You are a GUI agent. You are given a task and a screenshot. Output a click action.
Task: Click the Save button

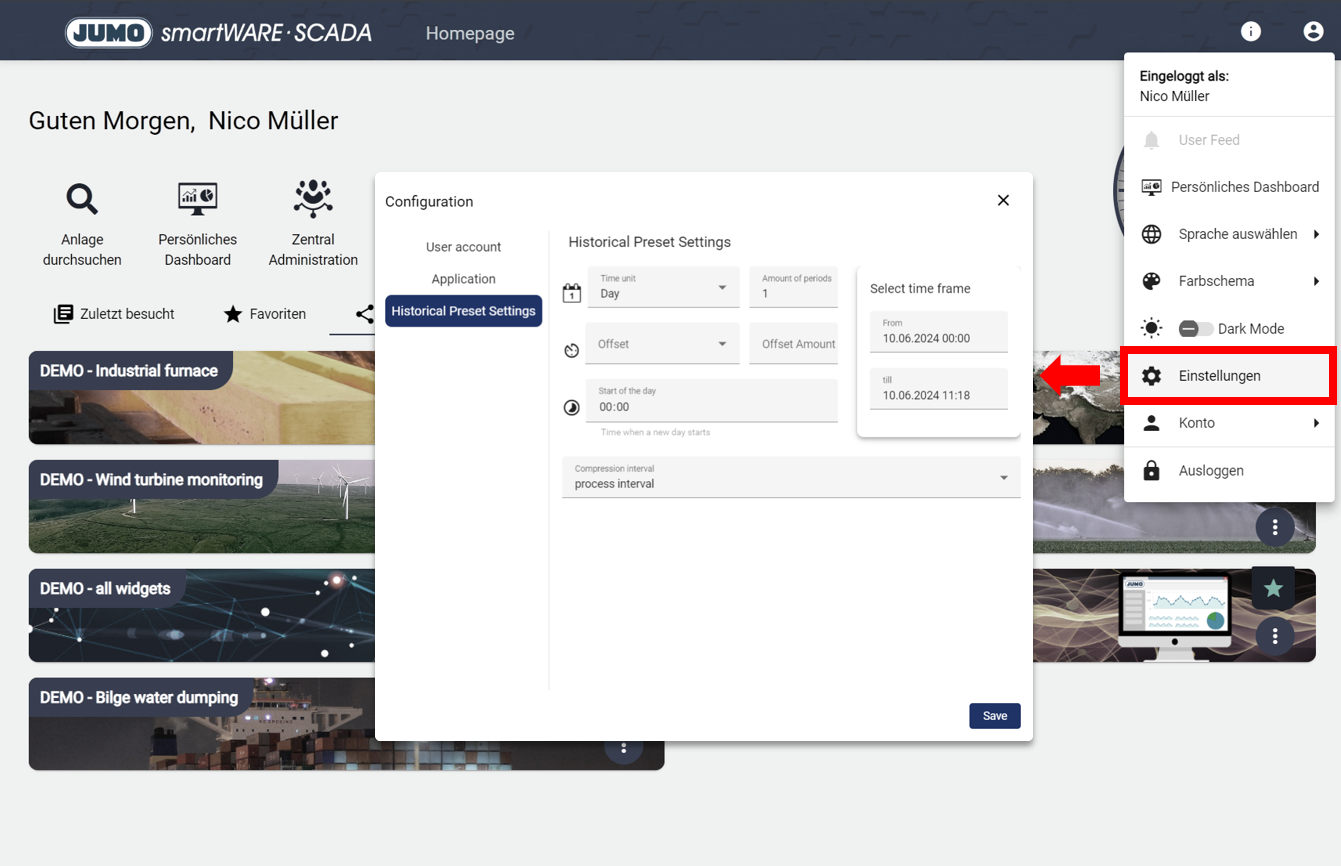tap(994, 716)
